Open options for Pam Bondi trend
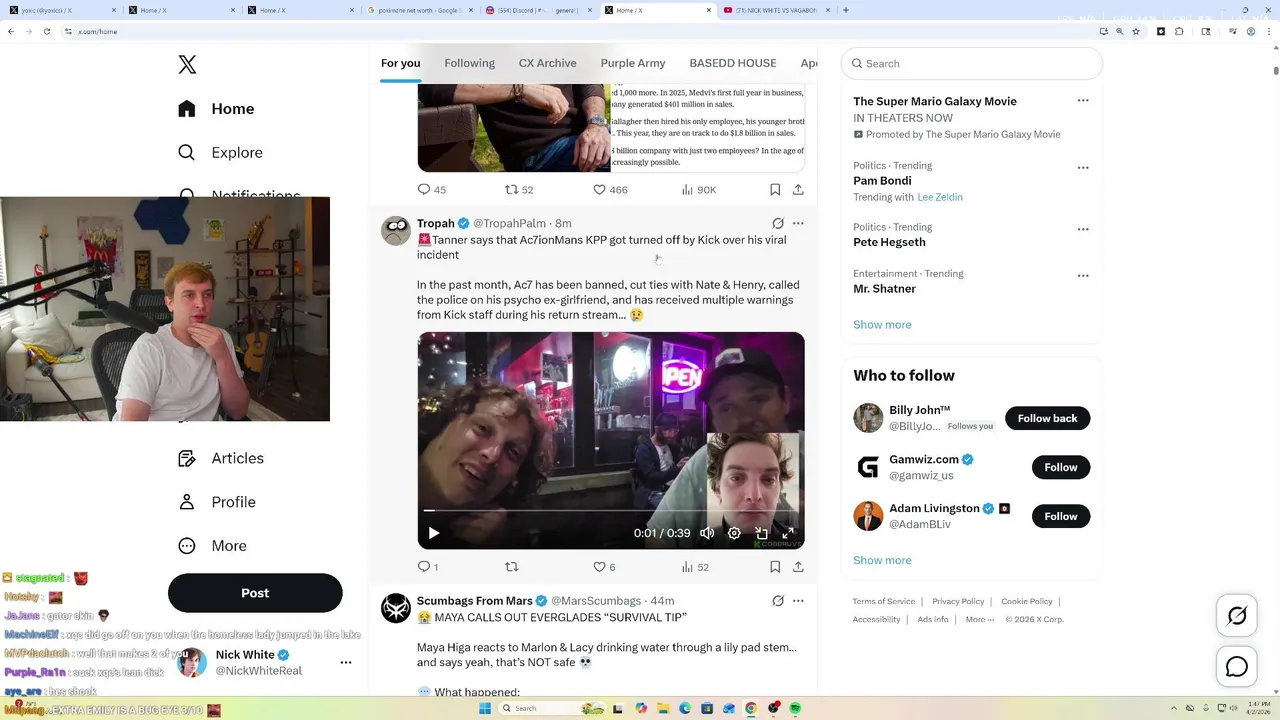 tap(1083, 168)
